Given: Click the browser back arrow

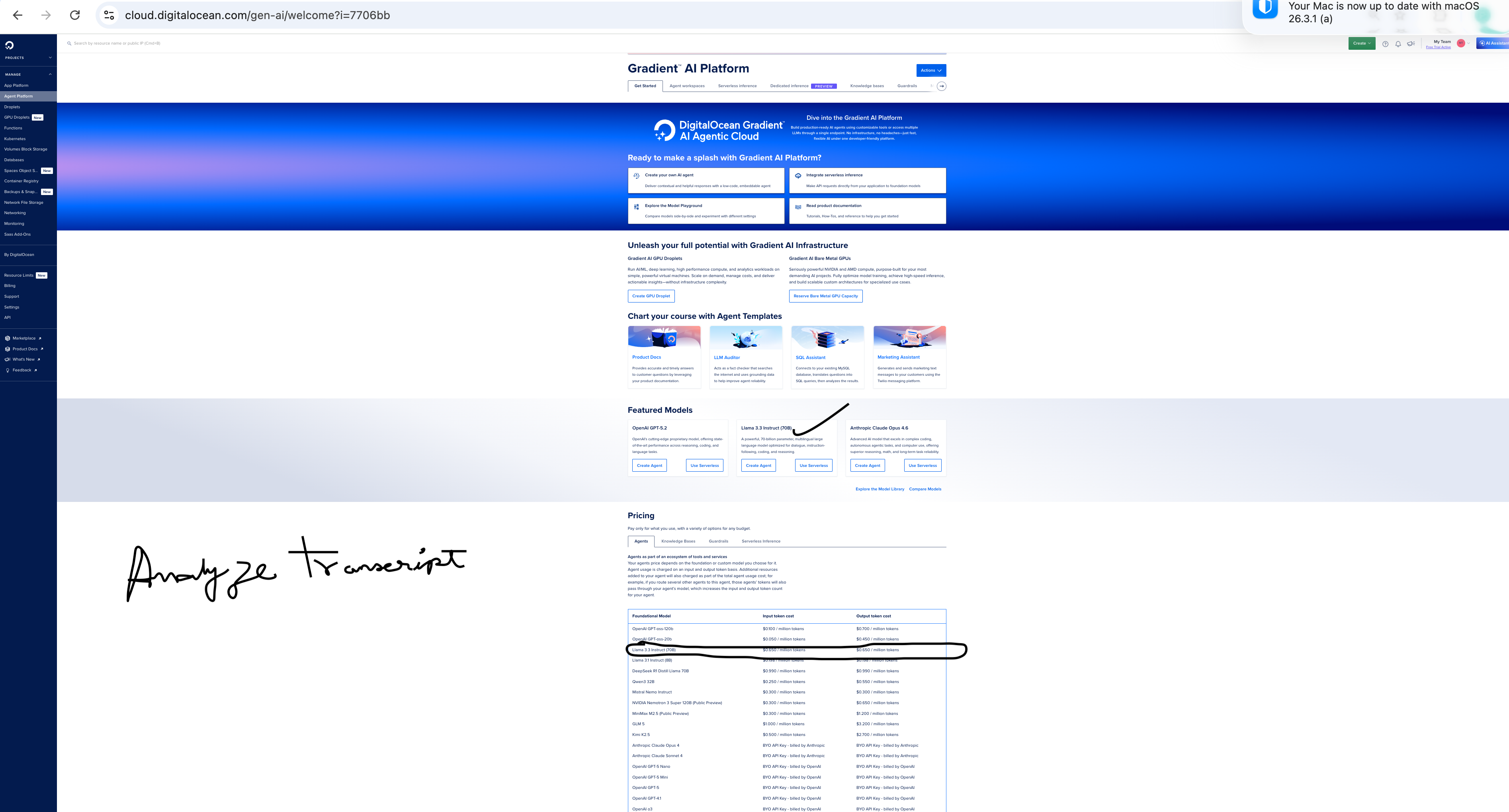Looking at the screenshot, I should (18, 15).
